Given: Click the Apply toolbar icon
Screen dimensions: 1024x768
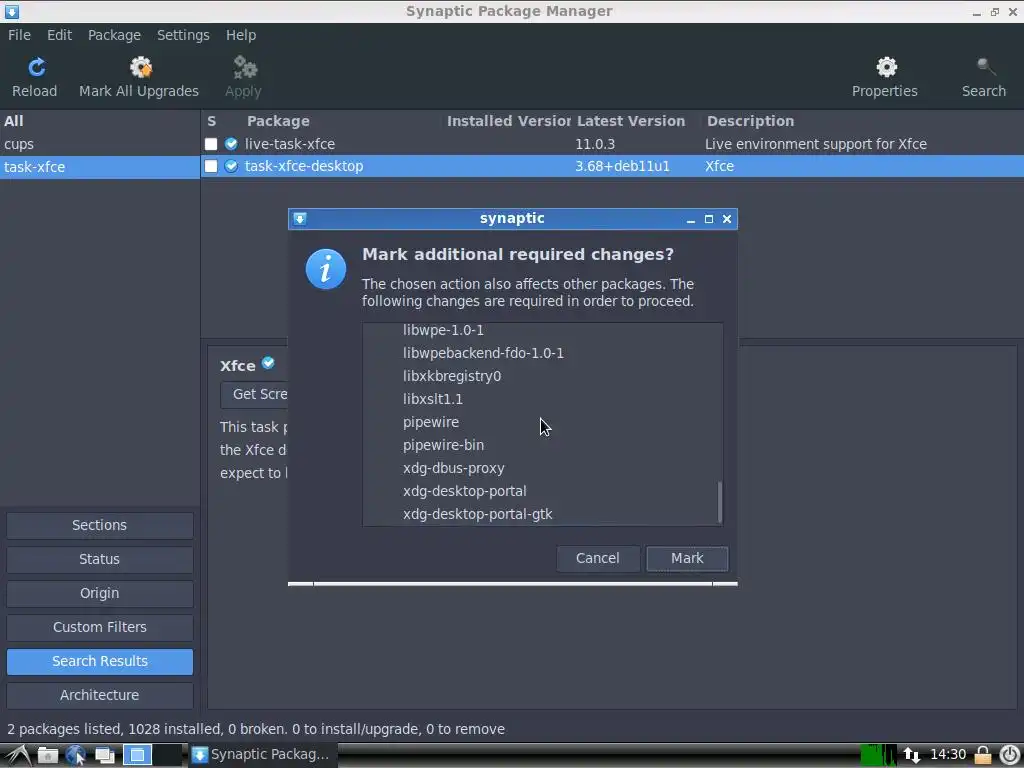Looking at the screenshot, I should 244,67.
